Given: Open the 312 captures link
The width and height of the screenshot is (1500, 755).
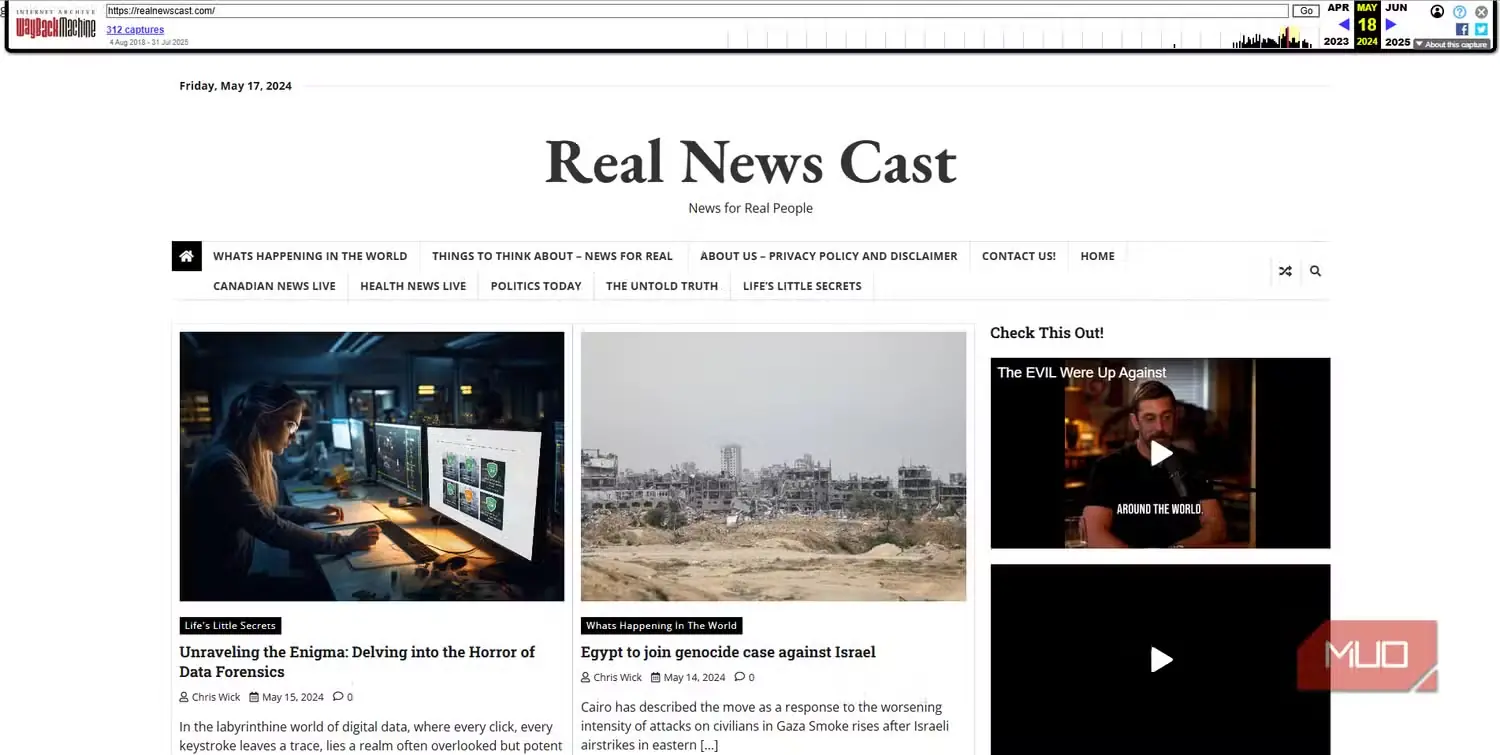Looking at the screenshot, I should click(x=135, y=30).
